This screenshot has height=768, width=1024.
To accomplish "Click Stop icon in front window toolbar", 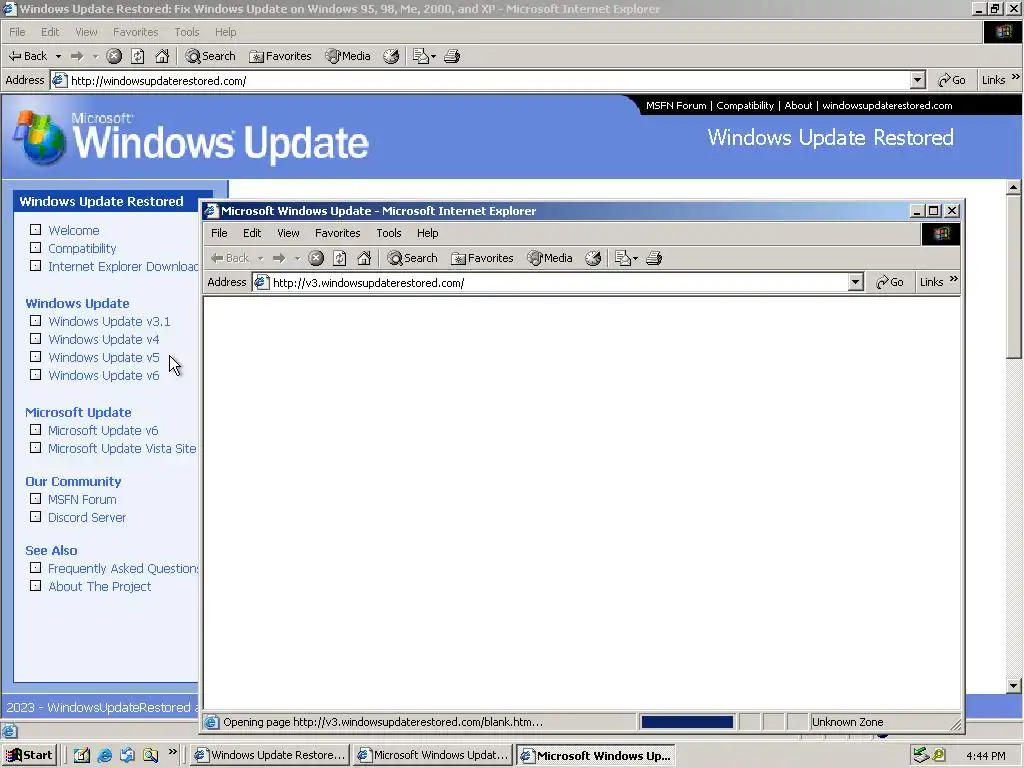I will tap(316, 258).
